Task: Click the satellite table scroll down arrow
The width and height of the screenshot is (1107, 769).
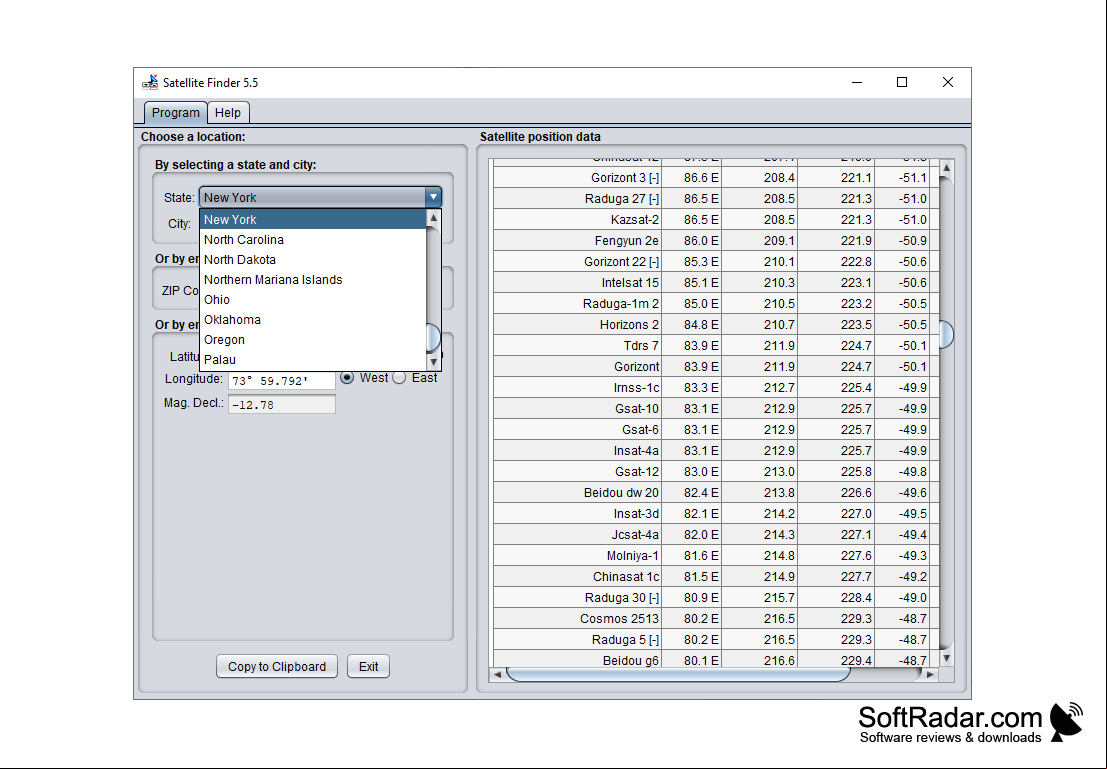Action: tap(947, 658)
